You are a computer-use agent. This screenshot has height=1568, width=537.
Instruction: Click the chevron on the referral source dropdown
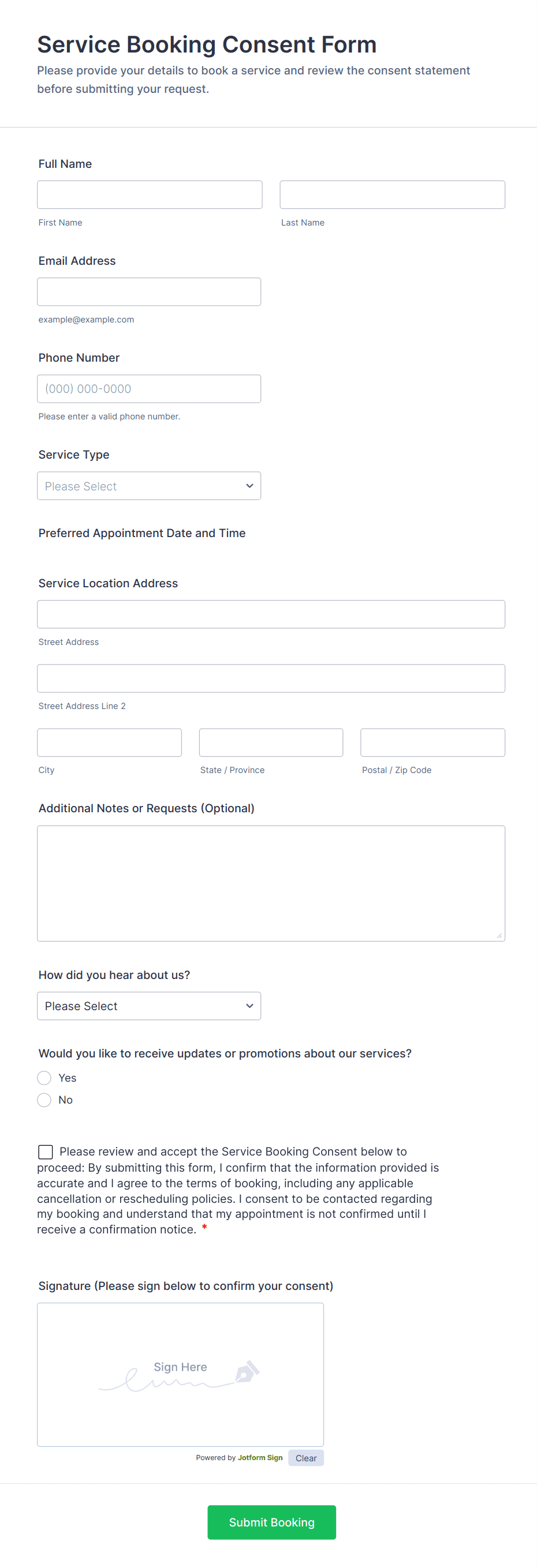pos(249,1006)
